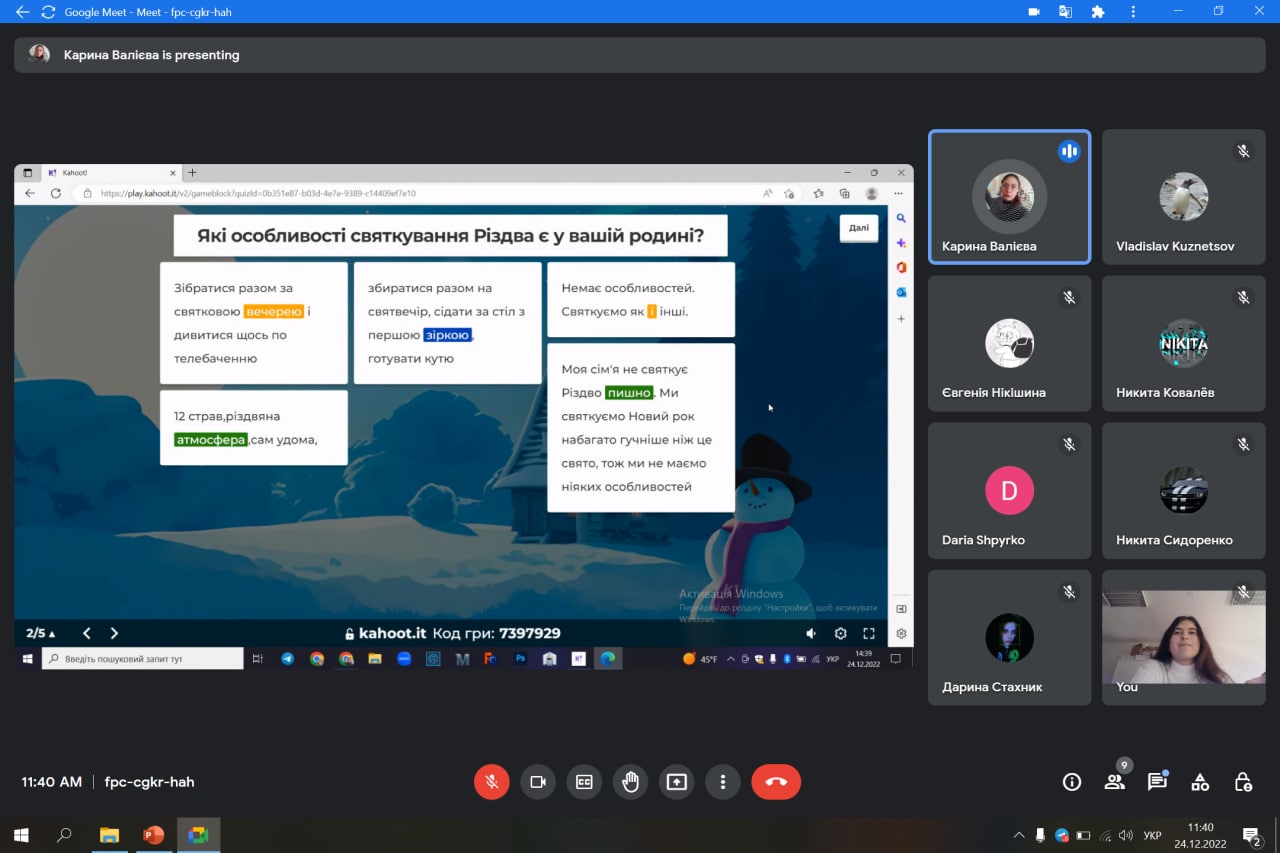Click browser back arrow in shared Edge window
1280x853 pixels.
tap(30, 193)
